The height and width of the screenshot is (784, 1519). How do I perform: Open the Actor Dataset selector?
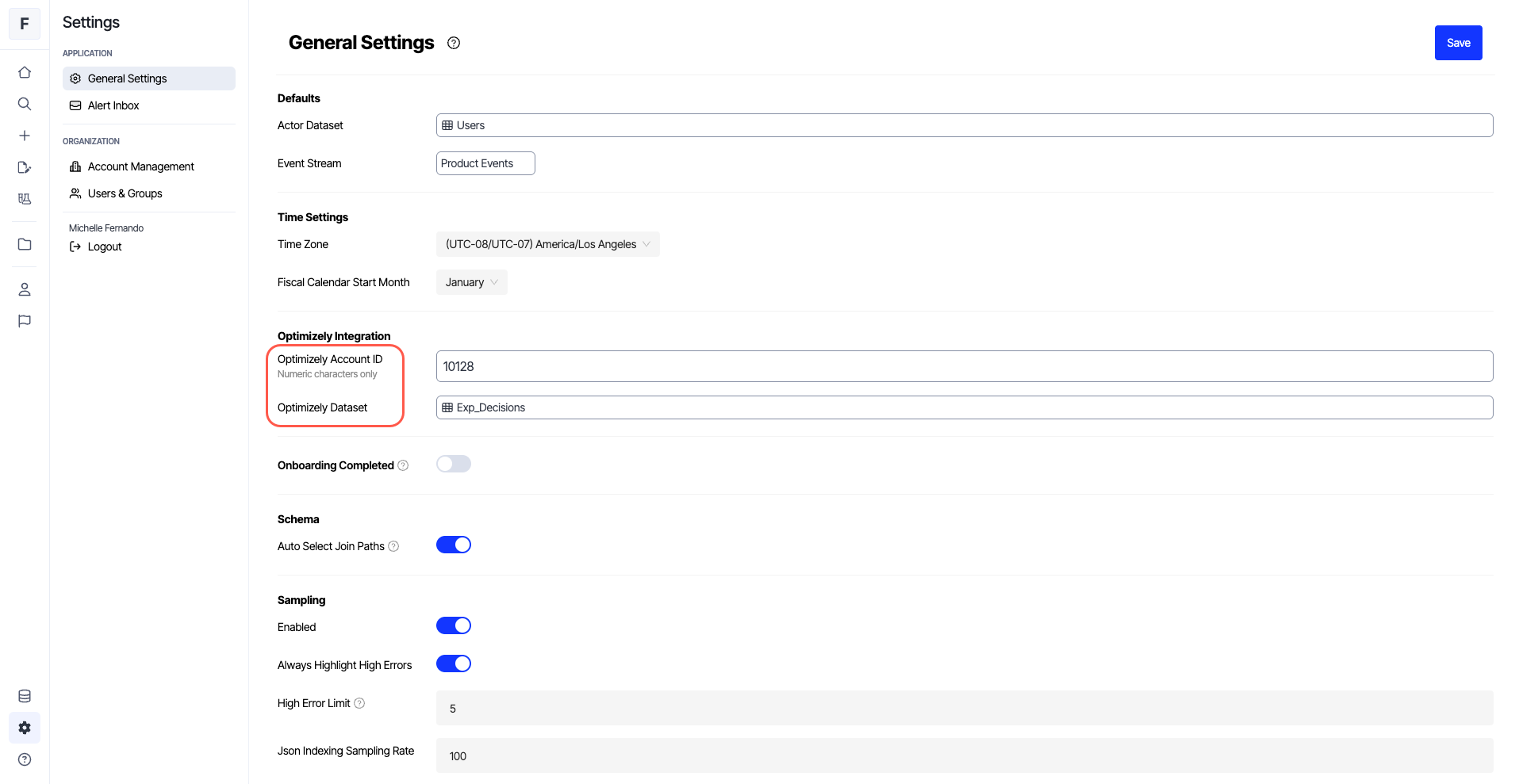[964, 125]
